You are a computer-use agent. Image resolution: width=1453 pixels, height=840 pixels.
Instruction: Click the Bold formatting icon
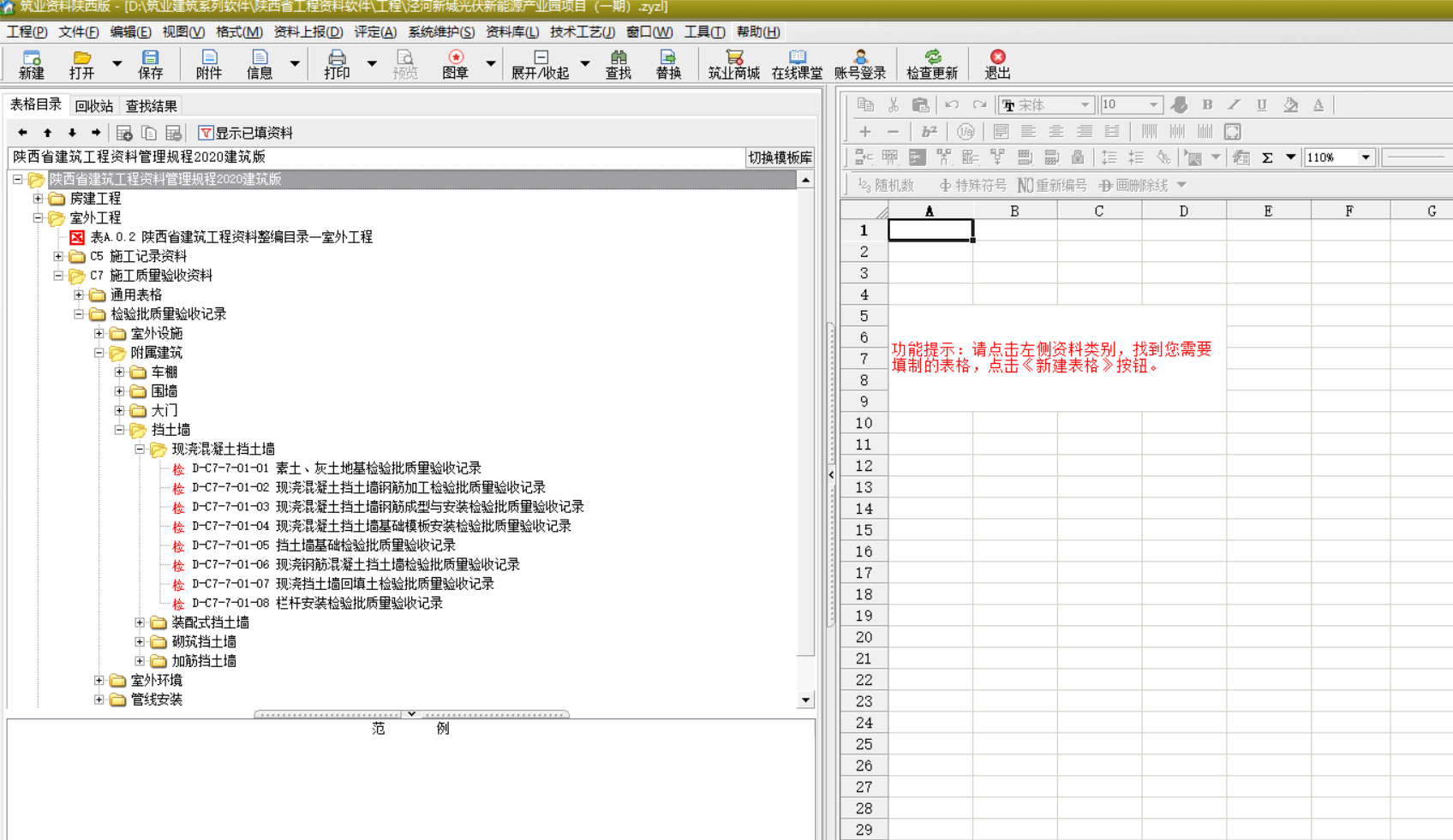(1207, 104)
